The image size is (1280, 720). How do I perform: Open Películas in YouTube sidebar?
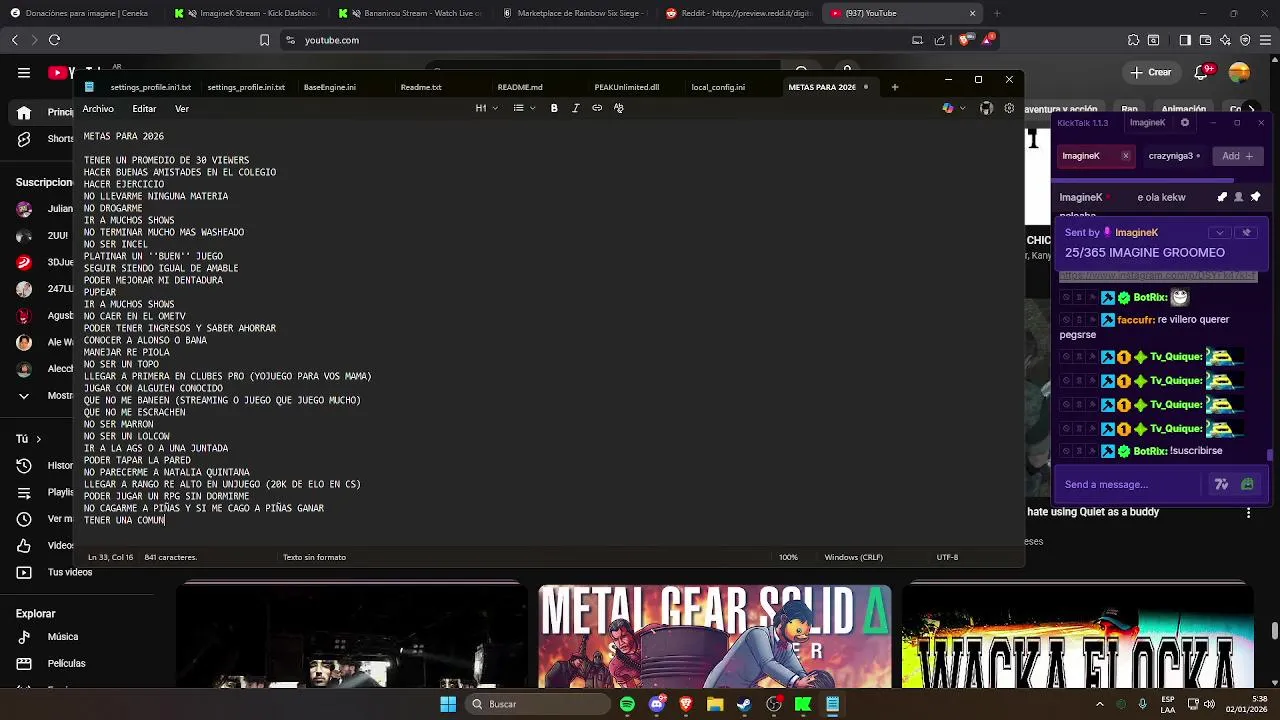pyautogui.click(x=66, y=664)
